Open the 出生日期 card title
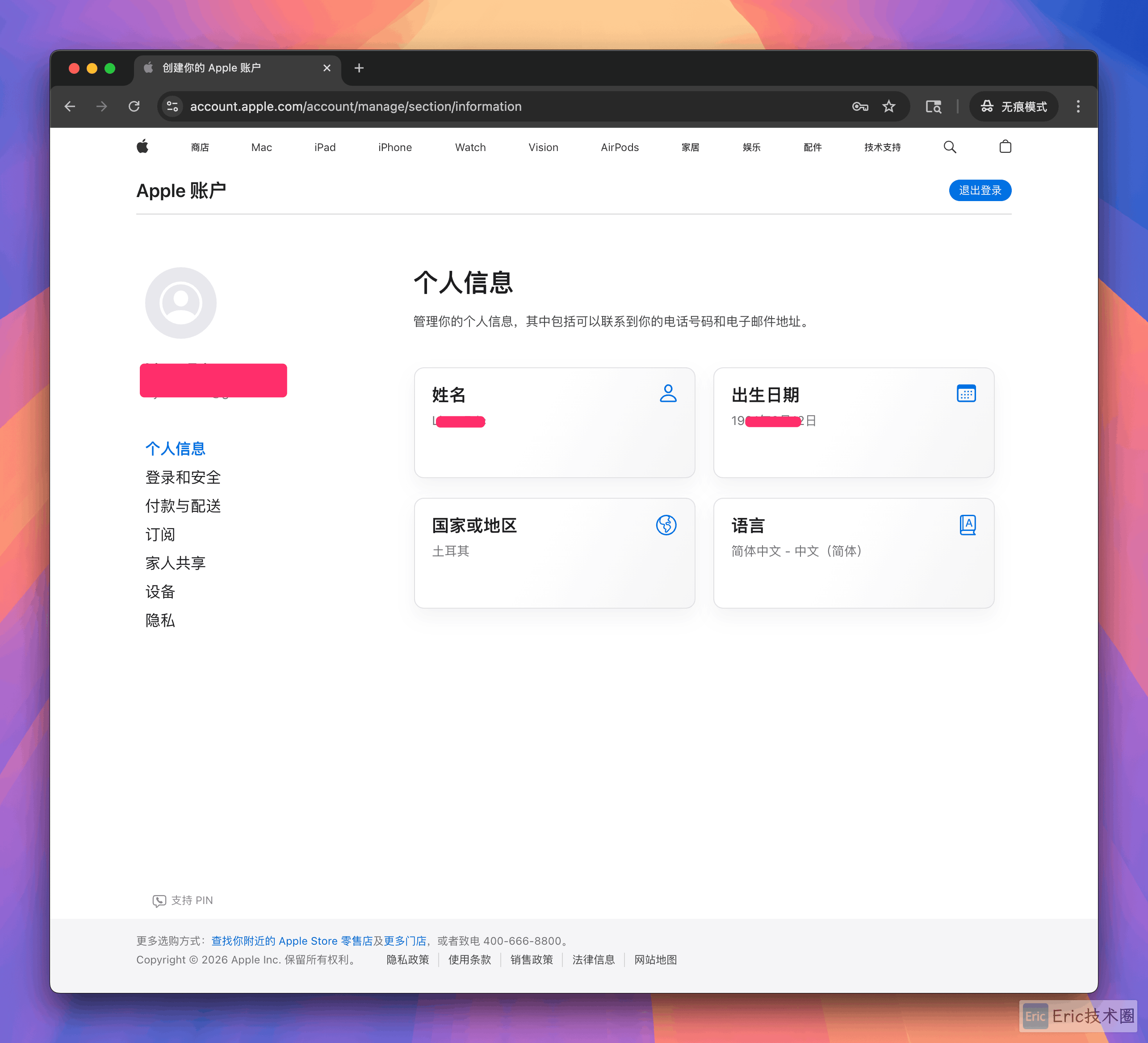Image resolution: width=1148 pixels, height=1043 pixels. point(765,395)
